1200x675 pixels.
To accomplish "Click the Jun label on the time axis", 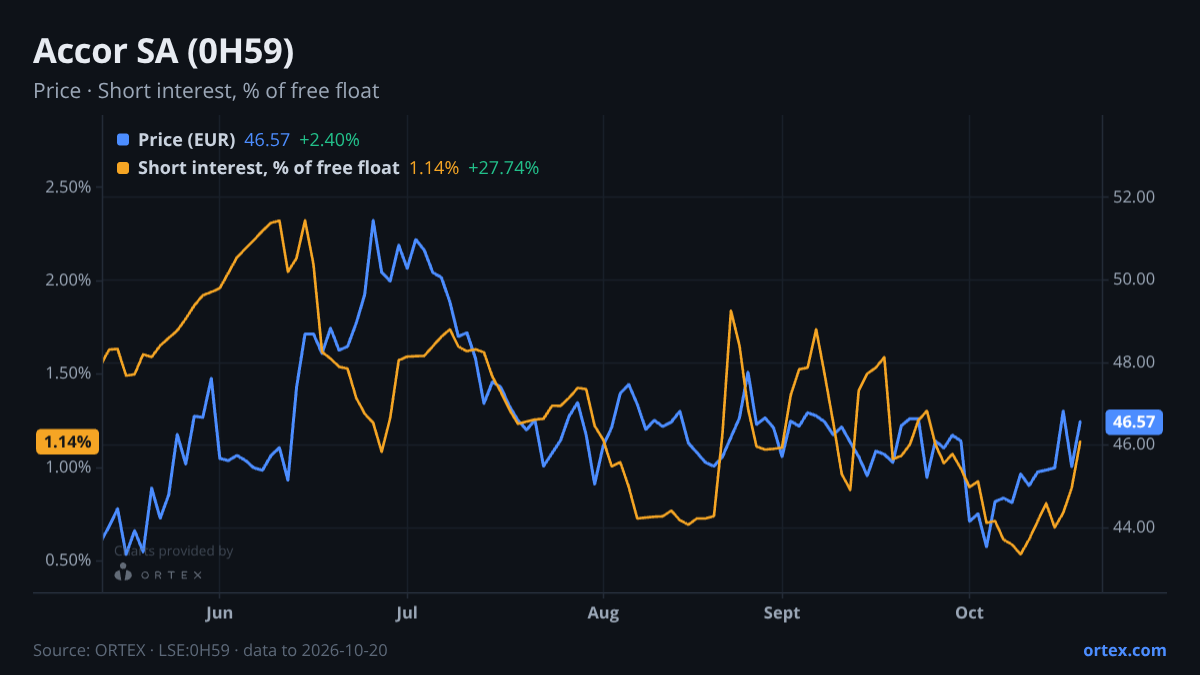I will (x=219, y=613).
